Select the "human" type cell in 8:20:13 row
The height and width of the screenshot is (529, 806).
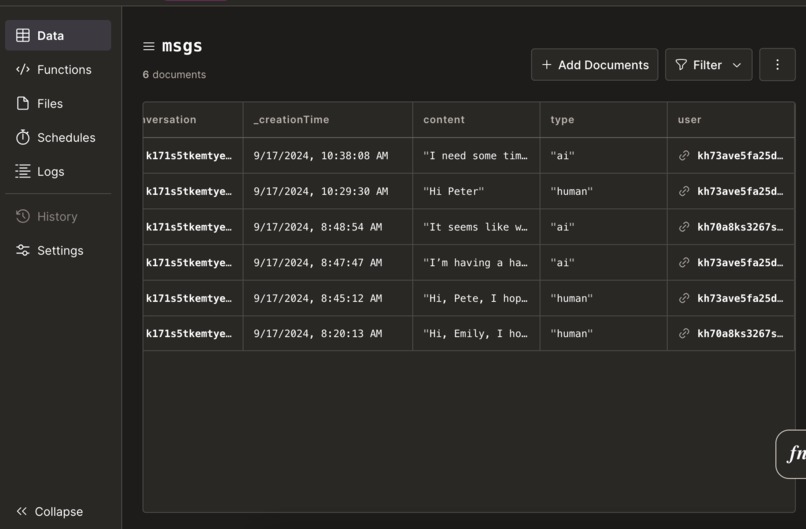[604, 333]
